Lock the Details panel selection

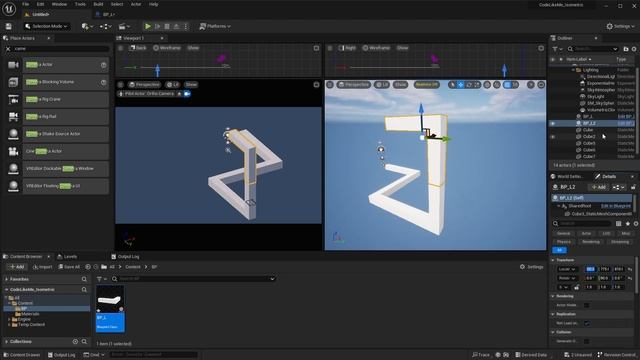[633, 187]
